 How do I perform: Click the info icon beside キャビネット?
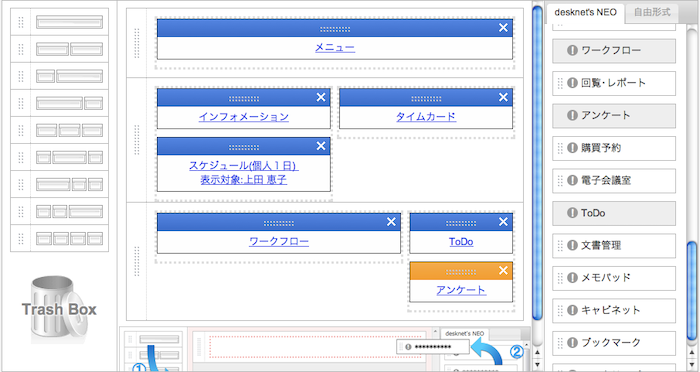tap(572, 310)
